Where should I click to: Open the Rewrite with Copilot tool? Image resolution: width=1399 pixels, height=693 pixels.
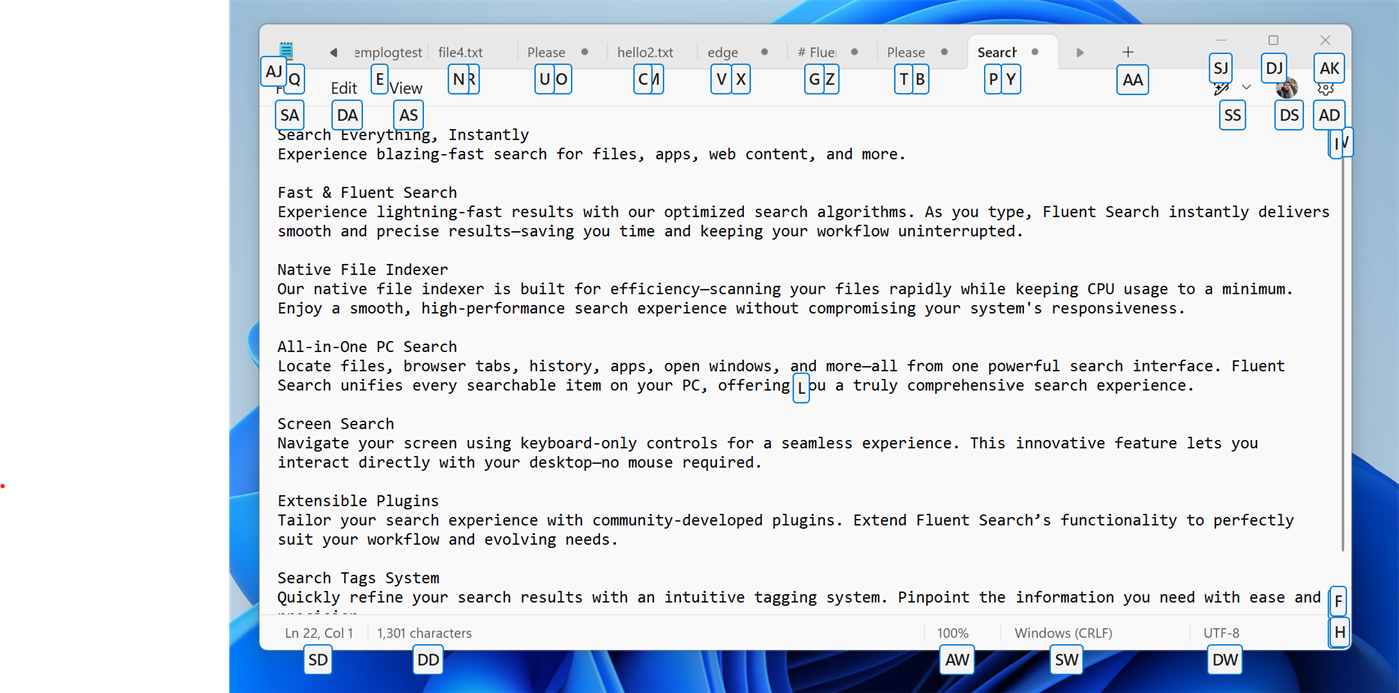(x=1221, y=87)
